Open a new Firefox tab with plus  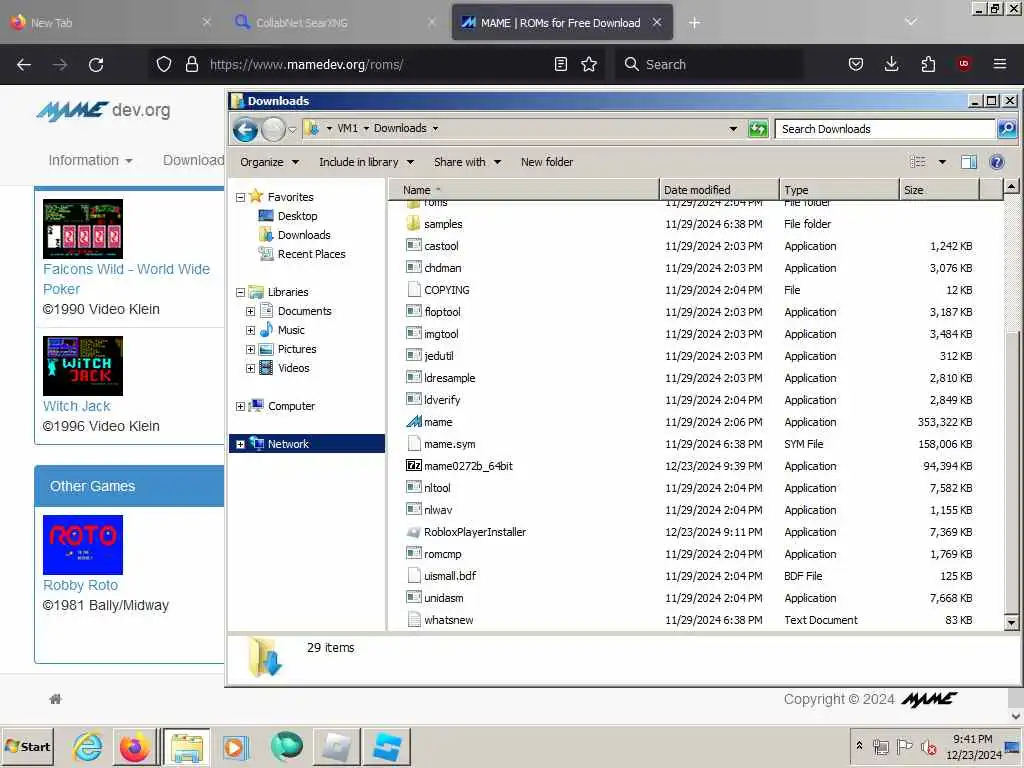tap(694, 23)
